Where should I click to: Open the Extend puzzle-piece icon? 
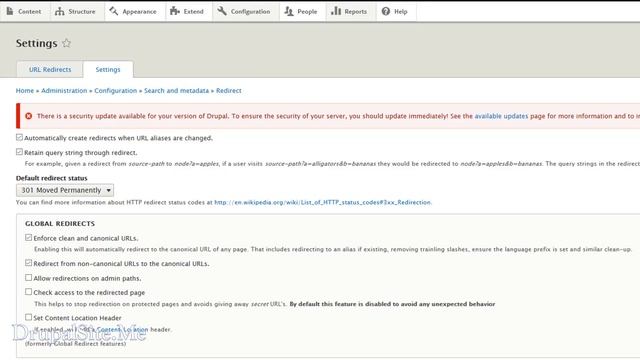click(x=175, y=11)
